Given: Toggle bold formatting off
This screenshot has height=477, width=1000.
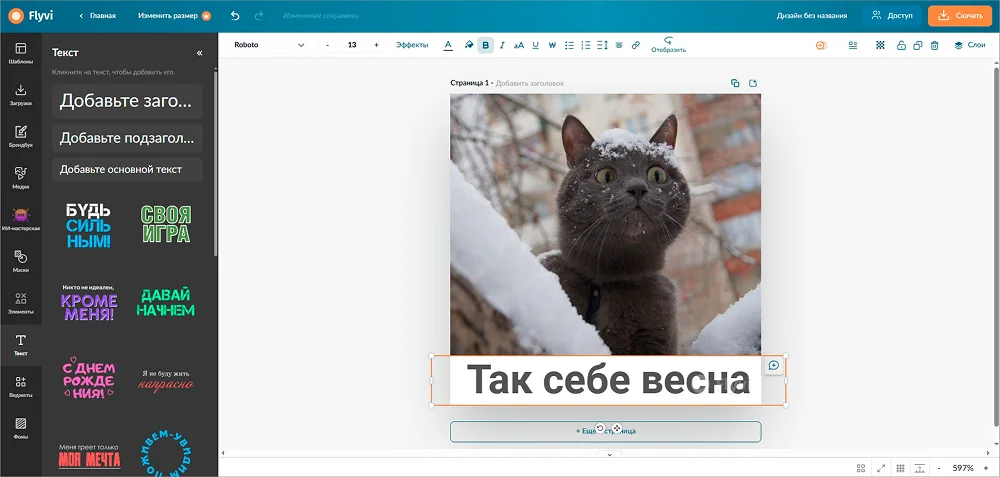Looking at the screenshot, I should pyautogui.click(x=486, y=45).
